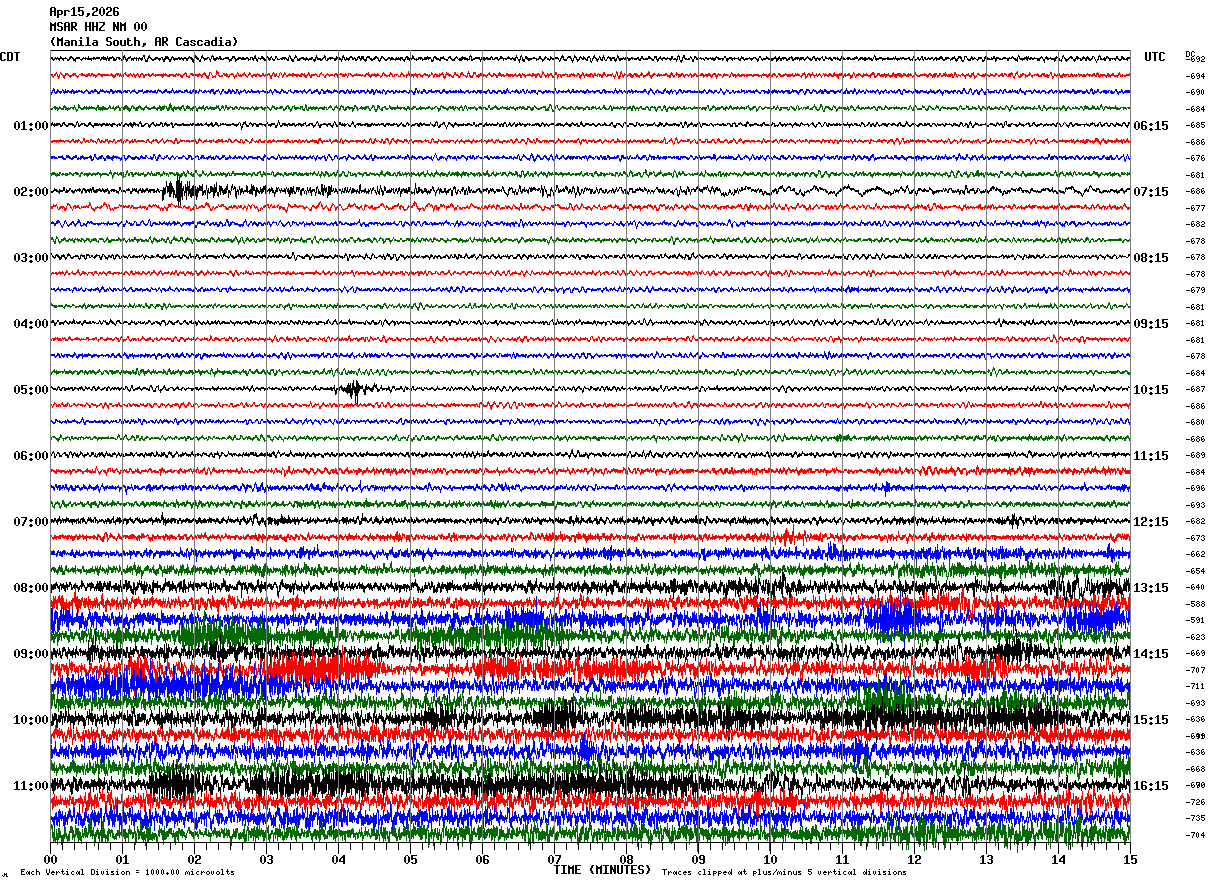
Task: Click minute tick label '14' on time axis
Action: (x=1059, y=860)
